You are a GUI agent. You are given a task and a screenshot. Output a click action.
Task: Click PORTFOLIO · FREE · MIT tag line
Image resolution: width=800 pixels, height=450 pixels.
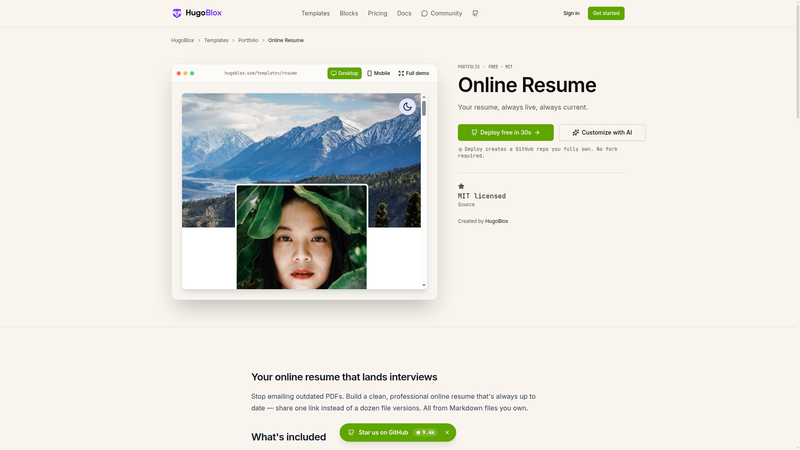[485, 67]
